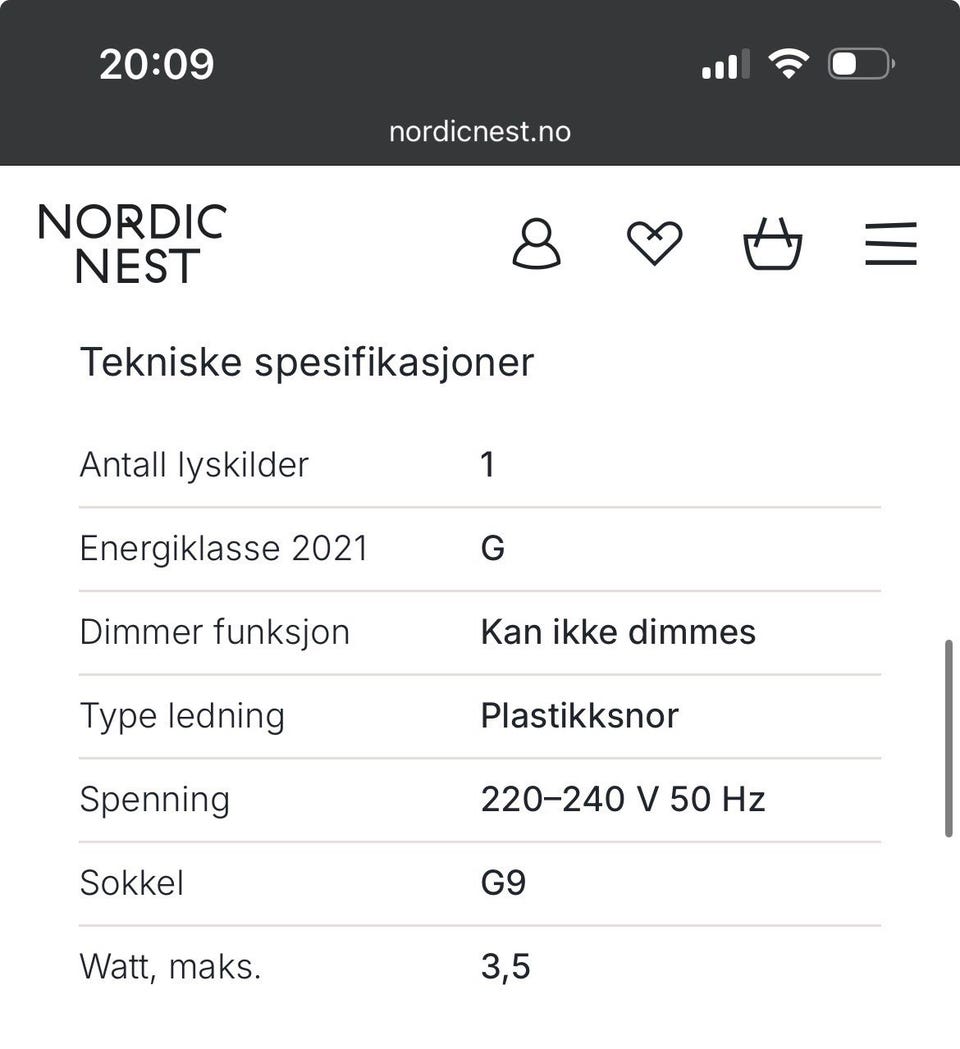Click the 220–240 V 50 Hz value

click(623, 799)
